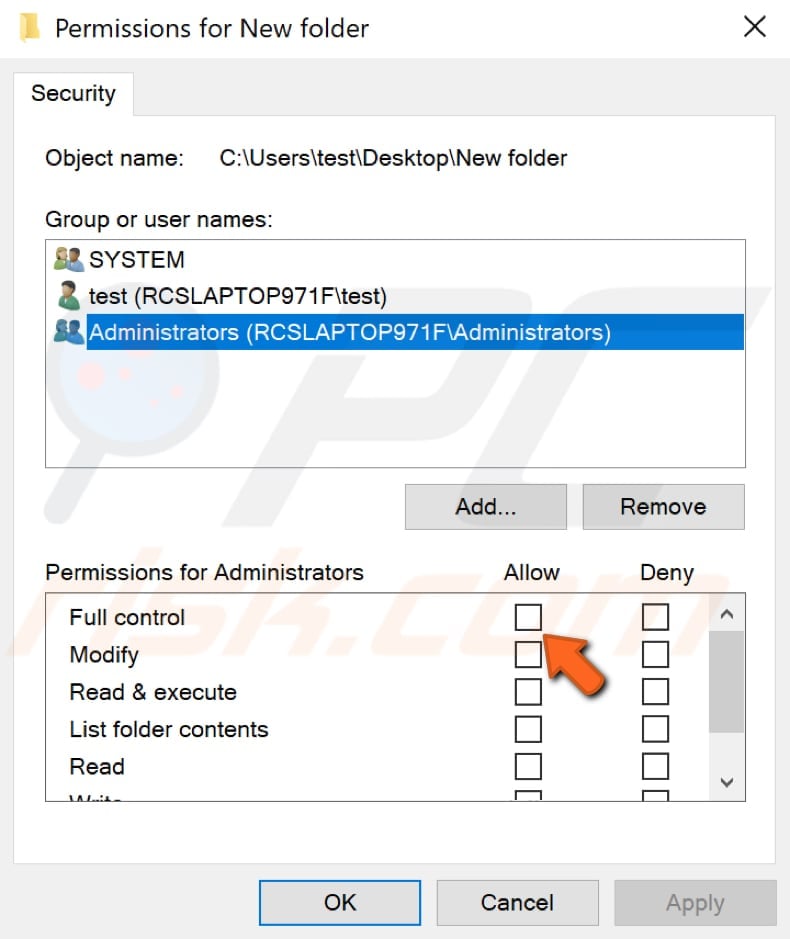The width and height of the screenshot is (790, 939).
Task: Click the scrollbar up arrow
Action: tap(726, 613)
